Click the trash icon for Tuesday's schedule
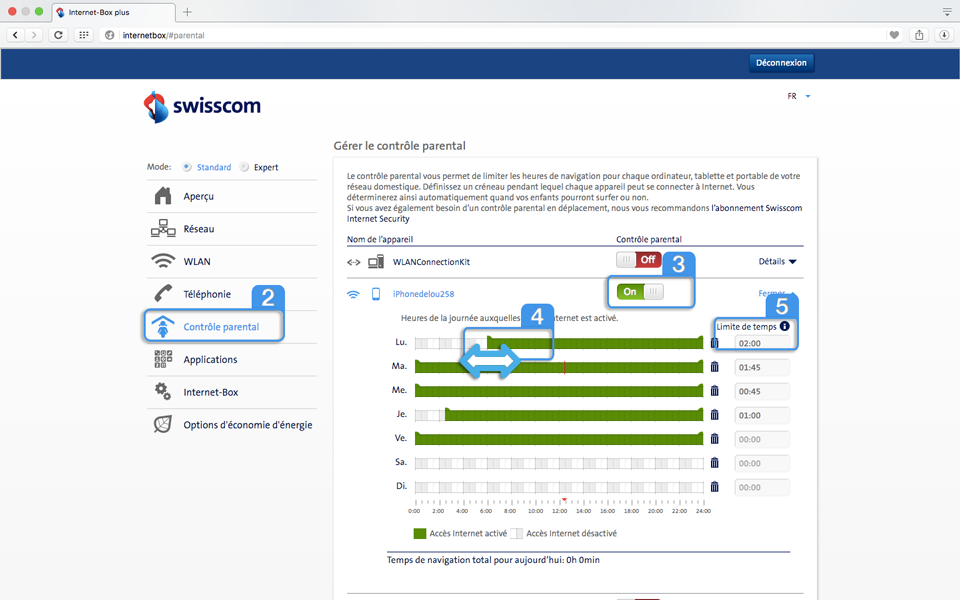960x600 pixels. click(x=714, y=367)
